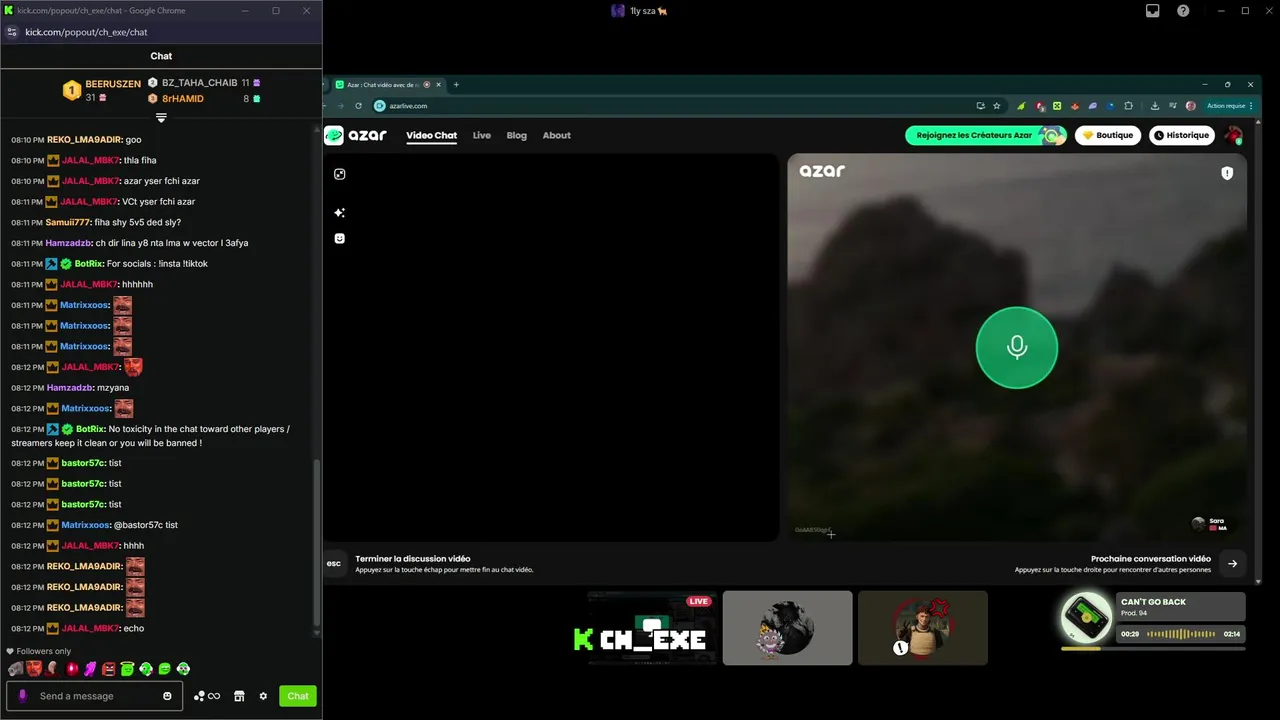Image resolution: width=1280 pixels, height=720 pixels.
Task: Click 8rHAMID in leaderboard
Action: point(182,99)
